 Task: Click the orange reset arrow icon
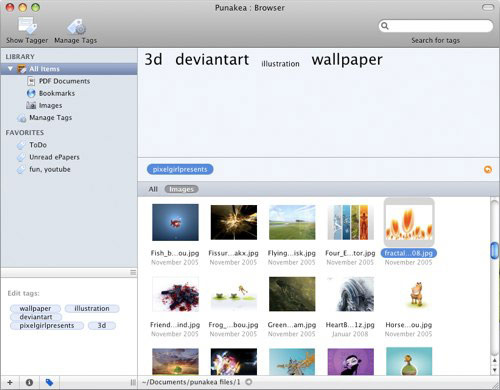(x=488, y=170)
